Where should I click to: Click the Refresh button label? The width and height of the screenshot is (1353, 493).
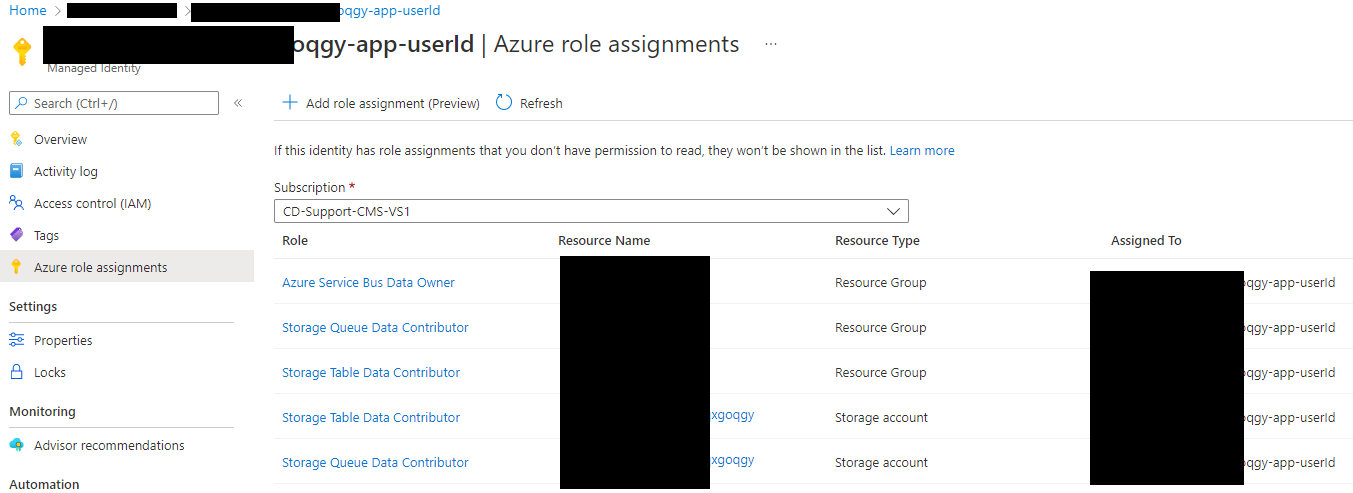[x=541, y=103]
